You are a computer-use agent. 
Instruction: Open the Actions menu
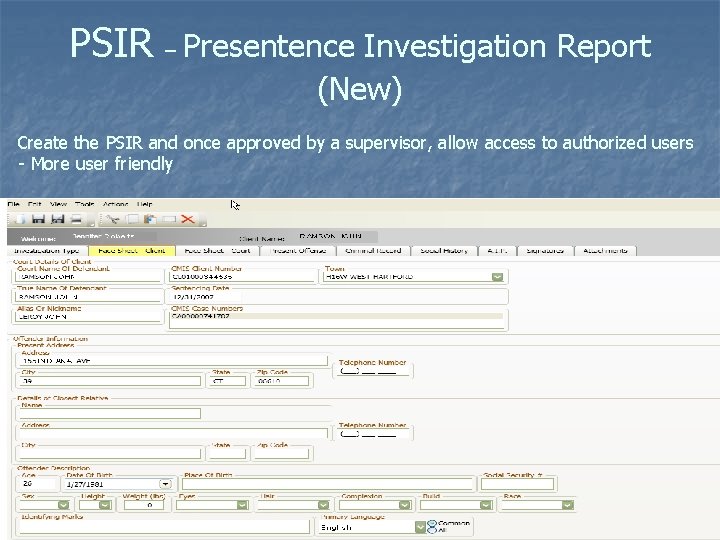115,204
